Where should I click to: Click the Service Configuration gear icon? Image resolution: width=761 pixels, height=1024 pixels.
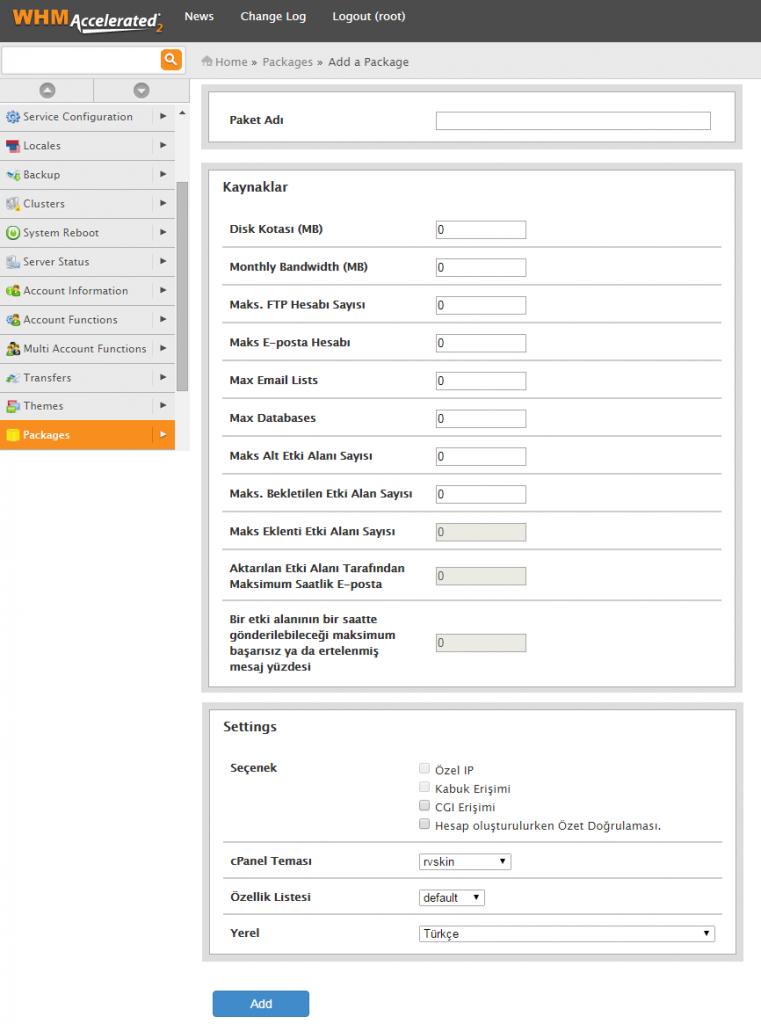coord(13,117)
